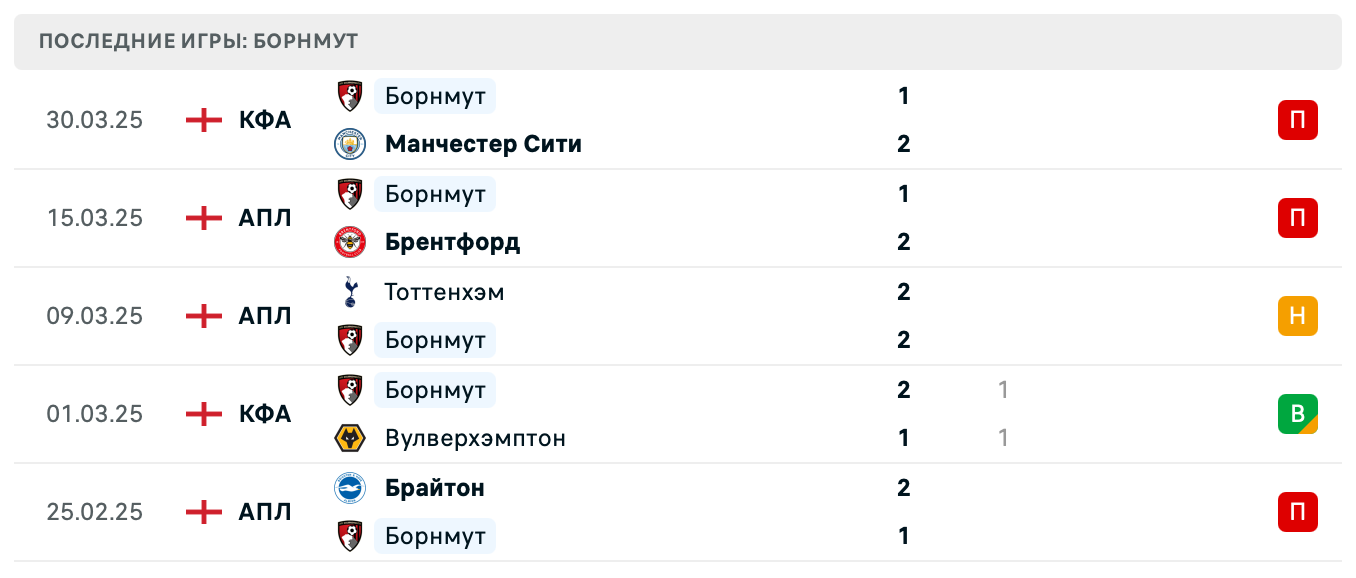Screen dimensions: 1356x578
Task: Click the Wolverhampton wolf logo
Action: click(350, 438)
